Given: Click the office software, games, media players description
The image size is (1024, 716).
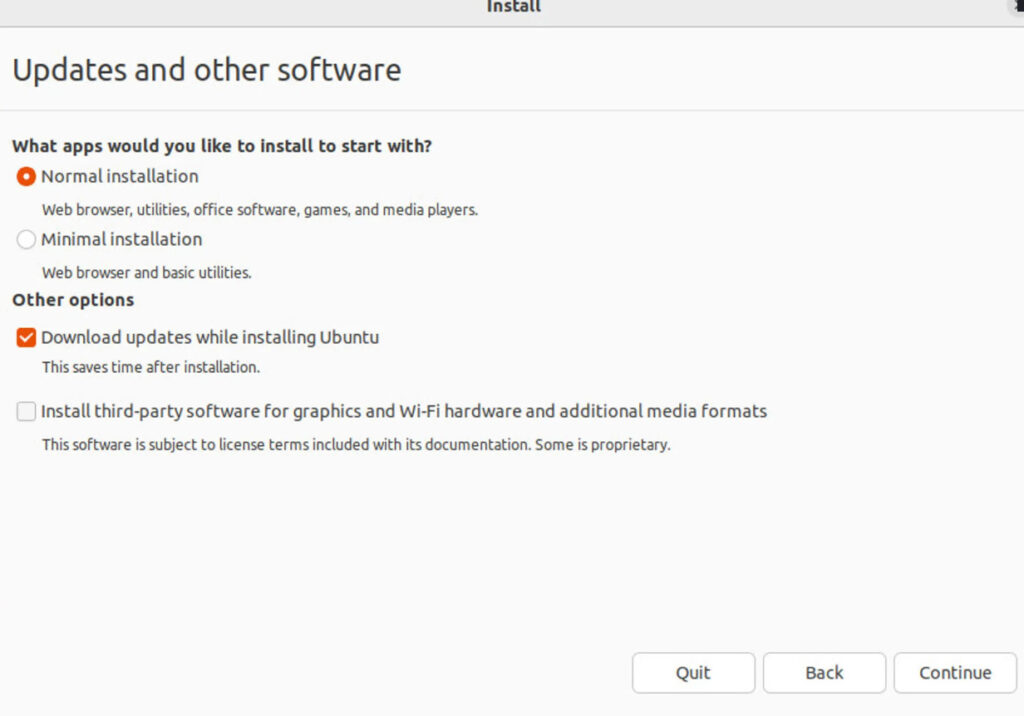Looking at the screenshot, I should [260, 210].
